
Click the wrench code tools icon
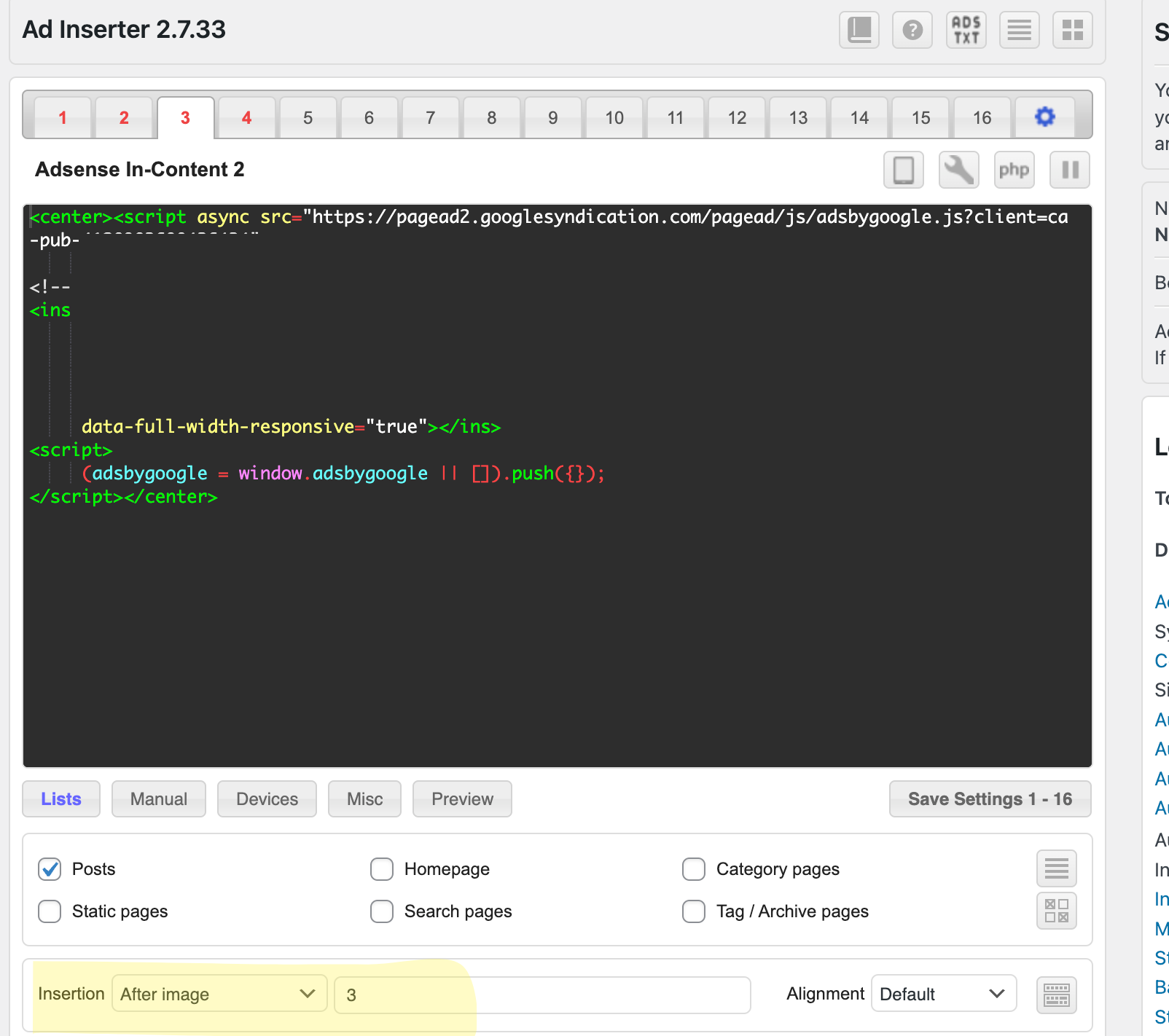tap(958, 170)
